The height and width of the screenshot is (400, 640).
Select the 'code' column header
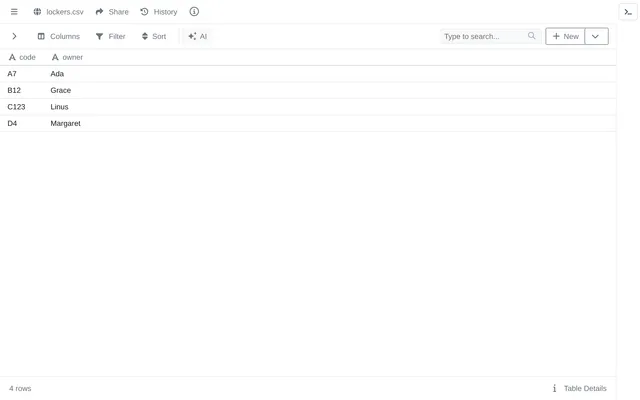pyautogui.click(x=22, y=57)
